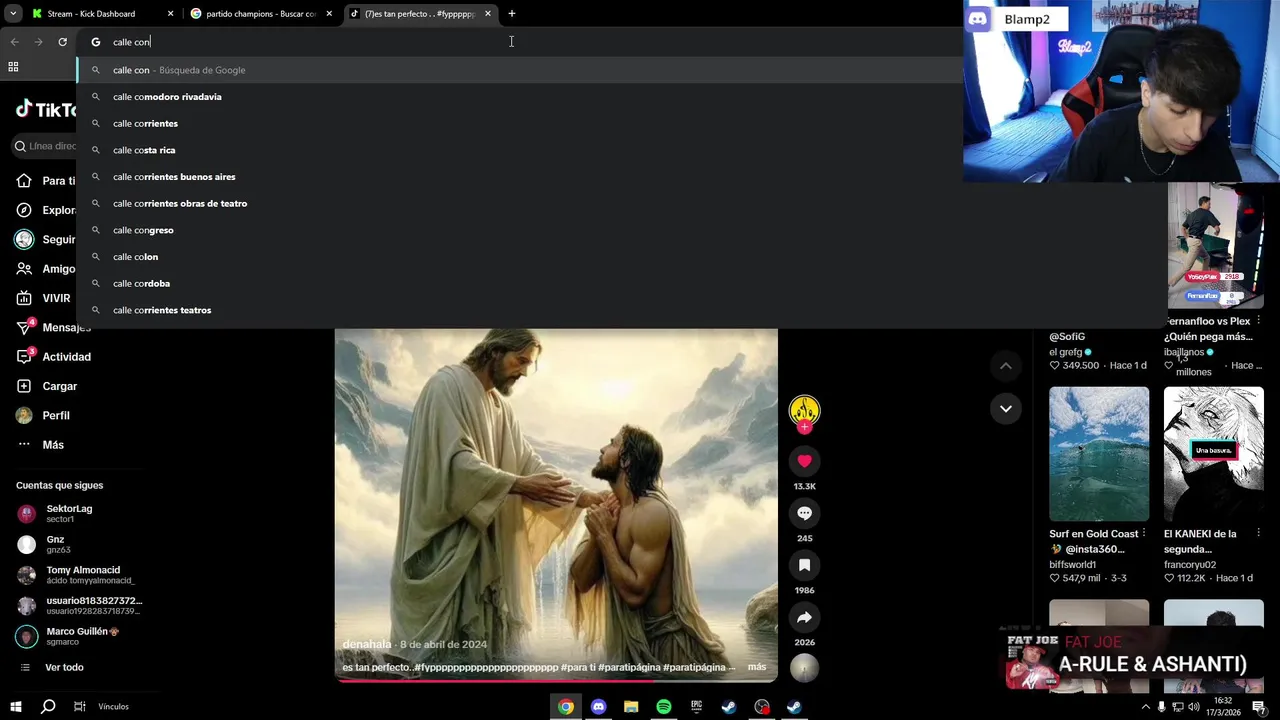Open Mensajes icon in sidebar
1280x720 pixels.
[24, 327]
